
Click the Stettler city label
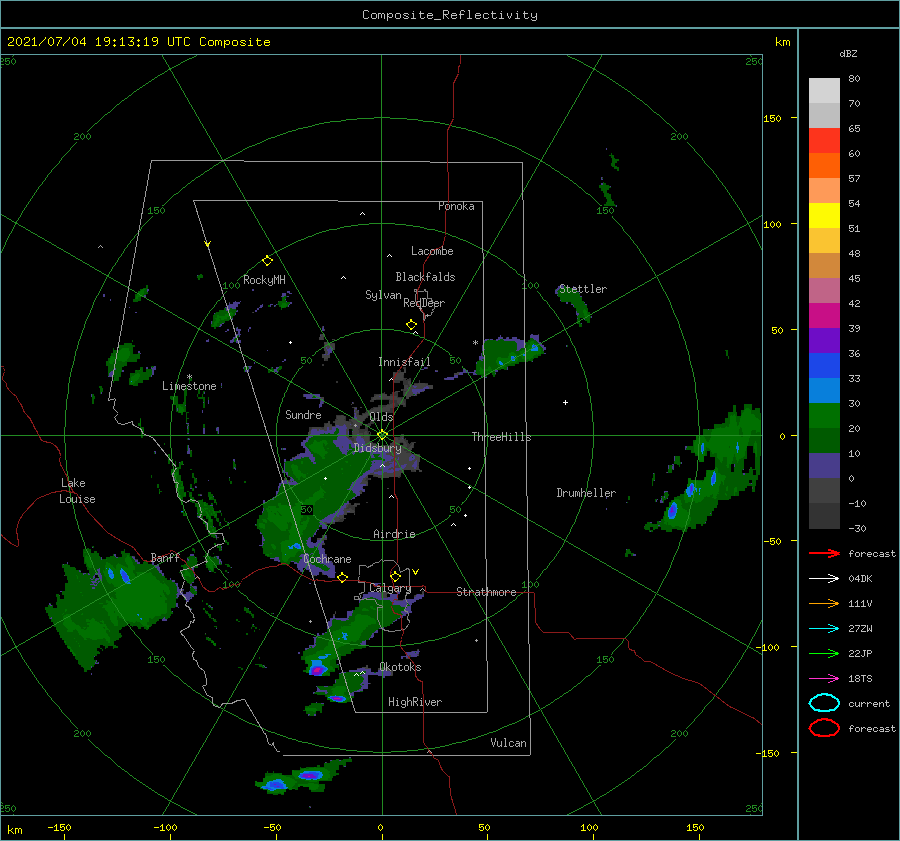(x=583, y=289)
